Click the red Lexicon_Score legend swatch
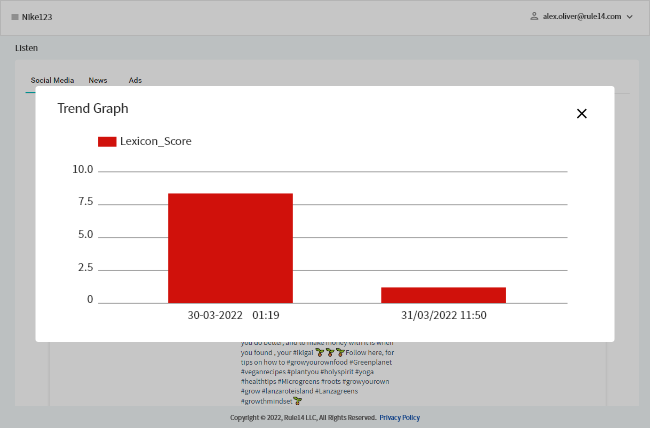Viewport: 650px width, 428px height. coord(107,142)
